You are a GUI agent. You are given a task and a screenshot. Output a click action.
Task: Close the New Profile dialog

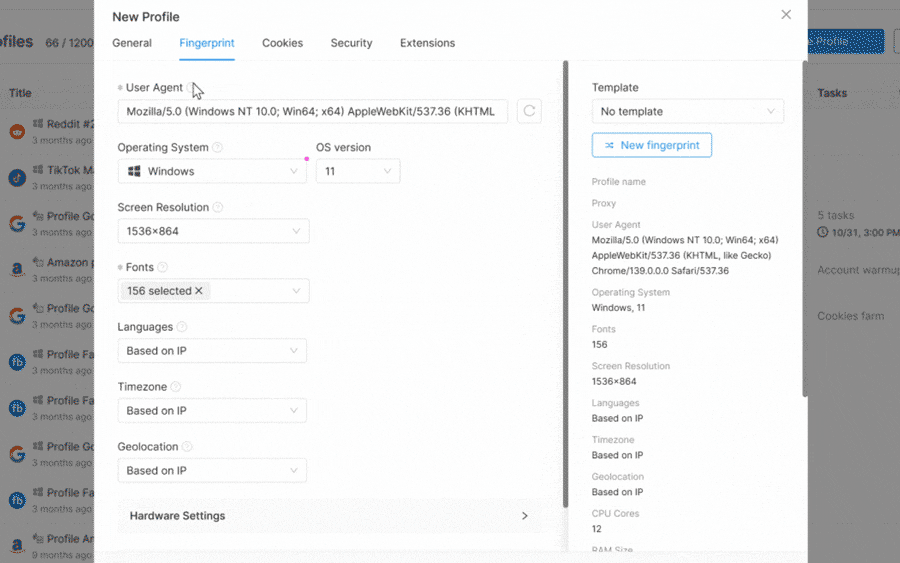pos(786,14)
